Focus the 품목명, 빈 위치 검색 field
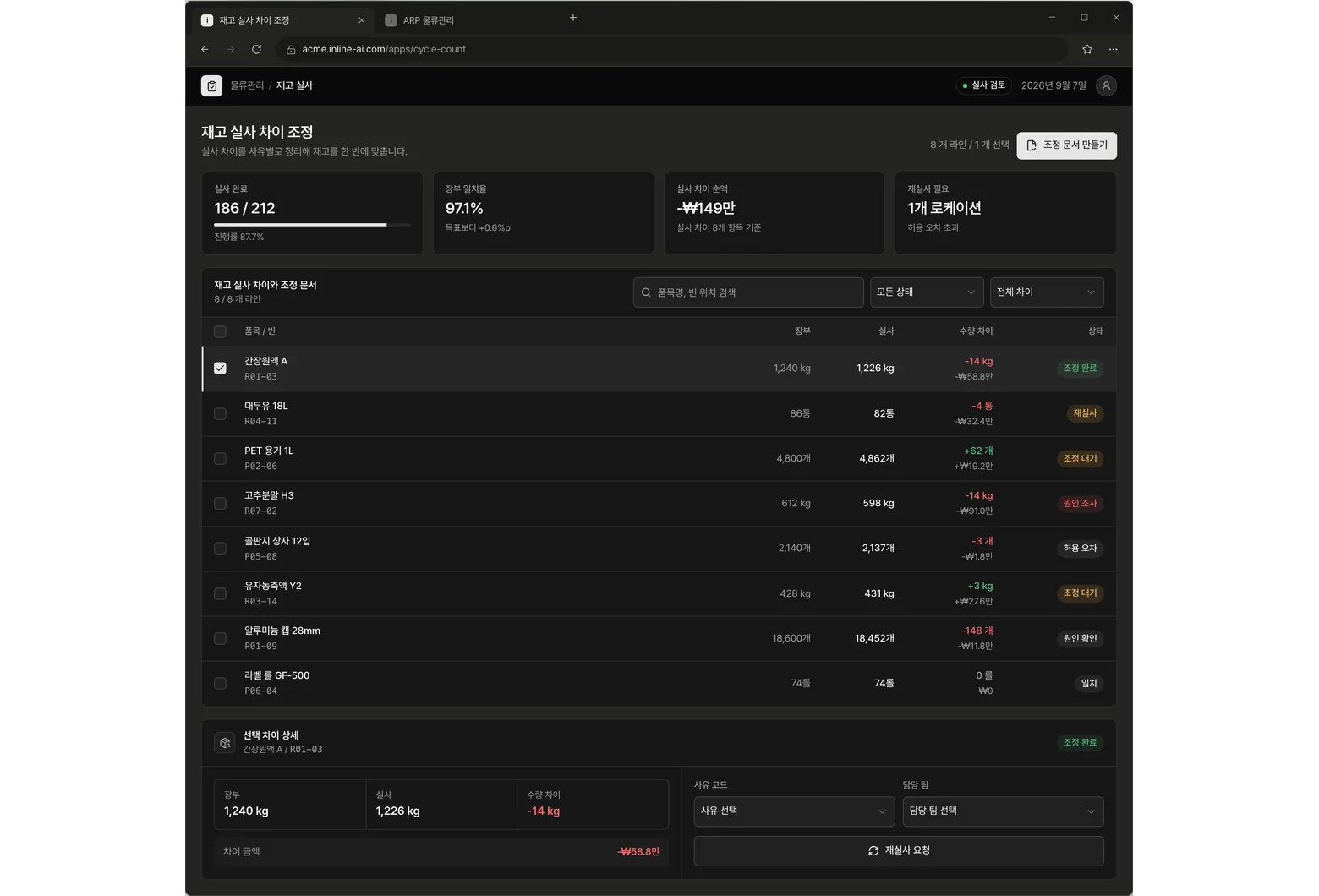The width and height of the screenshot is (1319, 896). click(x=748, y=292)
